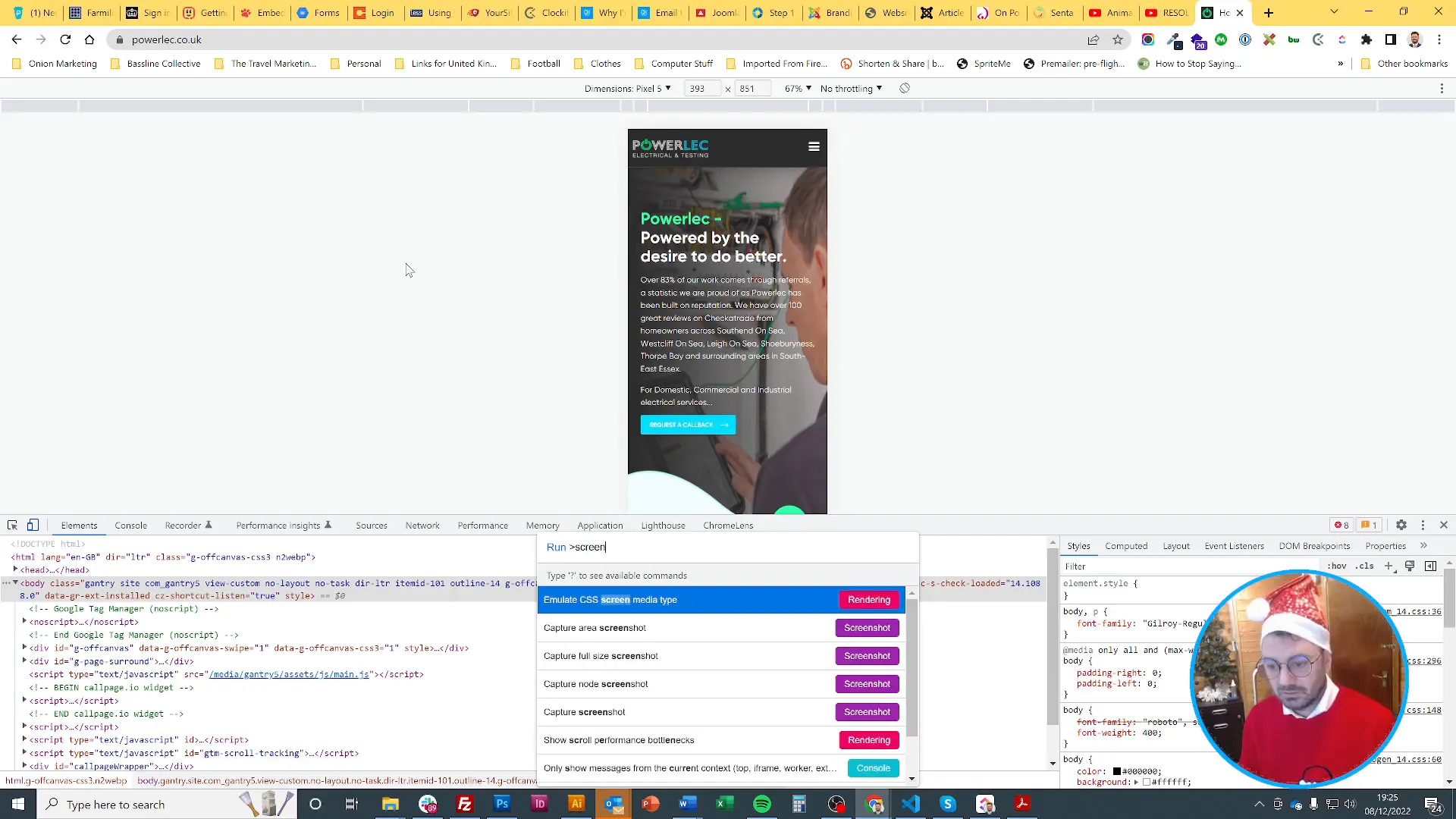Open the 67% zoom dropdown
1456x819 pixels.
(x=798, y=89)
